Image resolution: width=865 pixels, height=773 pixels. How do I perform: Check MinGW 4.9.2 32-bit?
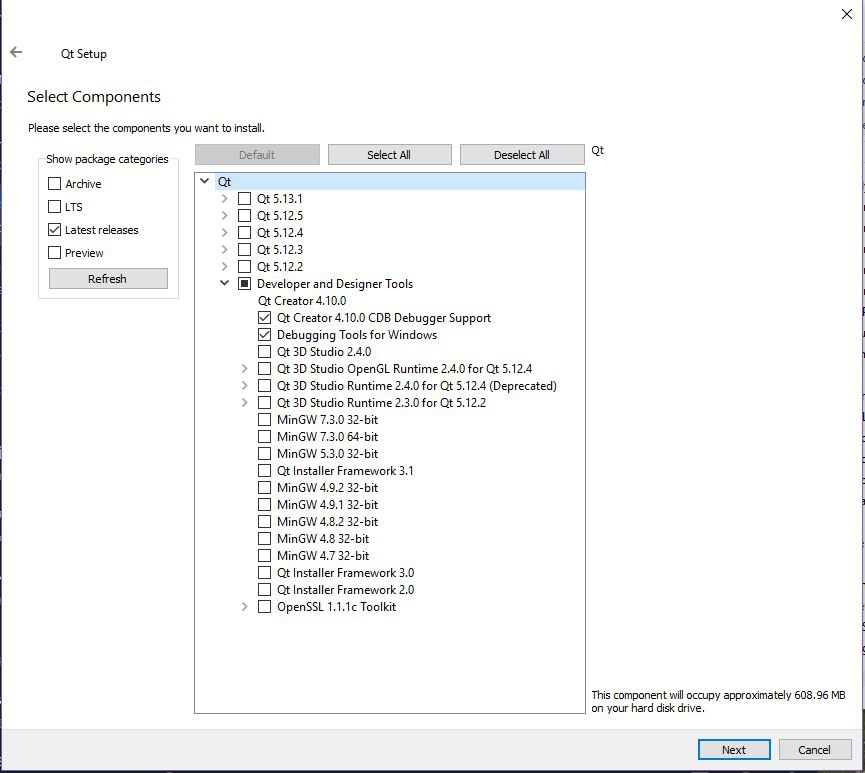coord(264,488)
